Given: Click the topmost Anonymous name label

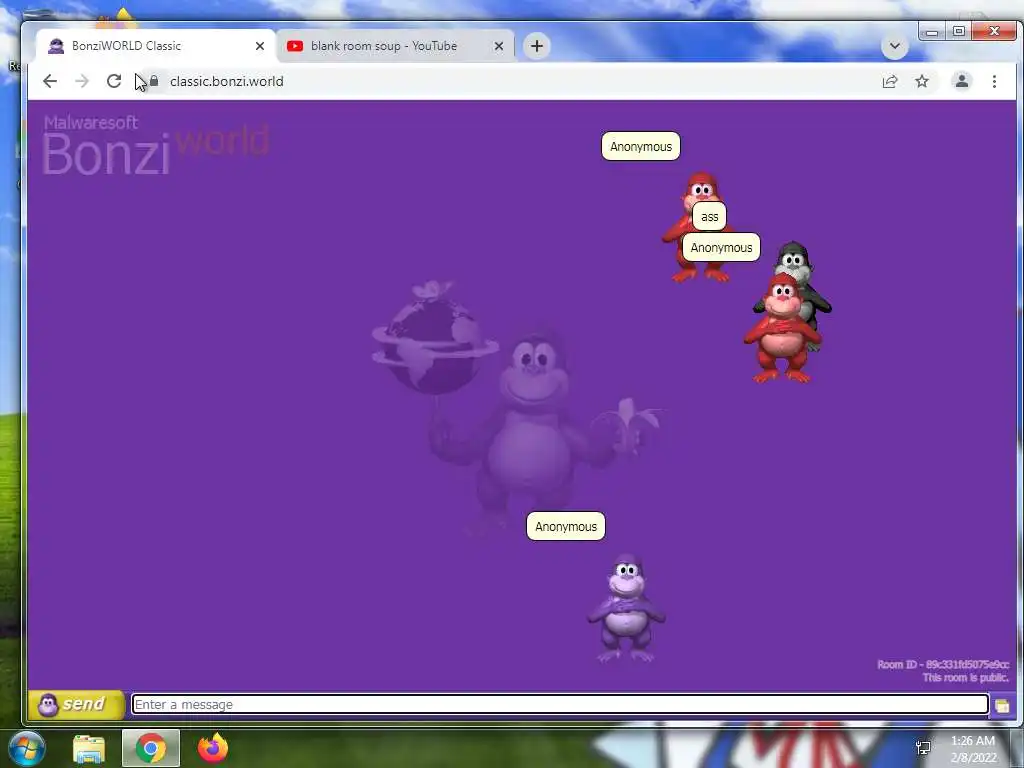Looking at the screenshot, I should (641, 146).
